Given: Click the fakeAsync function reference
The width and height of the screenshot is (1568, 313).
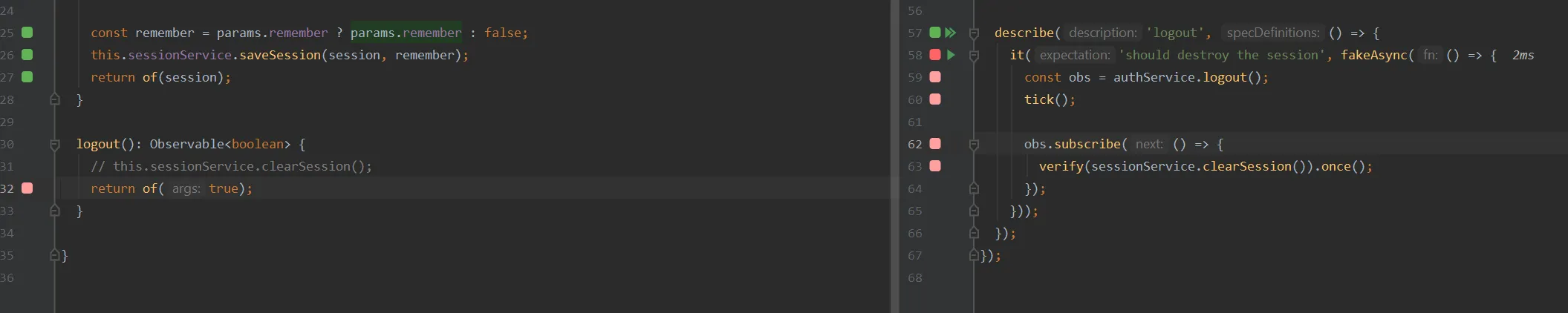Looking at the screenshot, I should click(1373, 55).
